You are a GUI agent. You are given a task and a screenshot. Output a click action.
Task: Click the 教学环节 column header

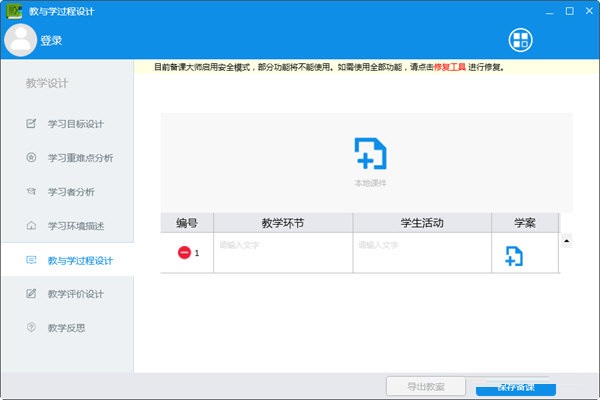pos(283,223)
